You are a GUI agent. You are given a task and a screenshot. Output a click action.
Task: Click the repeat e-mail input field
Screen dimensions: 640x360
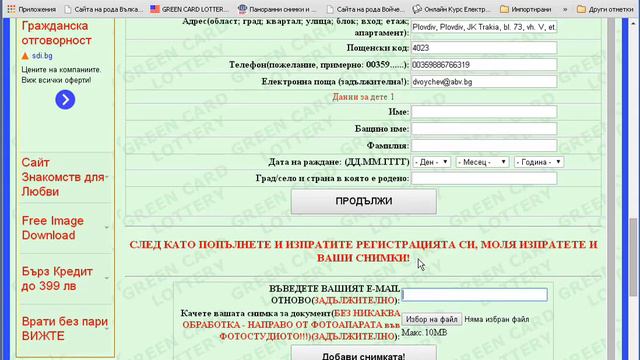pos(474,295)
